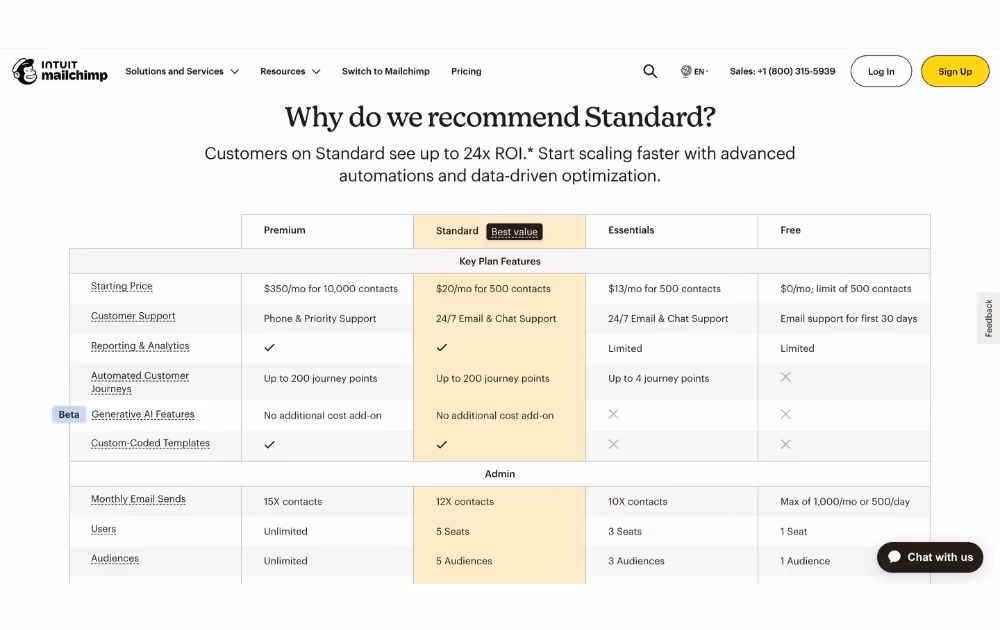Image resolution: width=1000 pixels, height=630 pixels.
Task: Click the Beta tag
Action: (69, 414)
